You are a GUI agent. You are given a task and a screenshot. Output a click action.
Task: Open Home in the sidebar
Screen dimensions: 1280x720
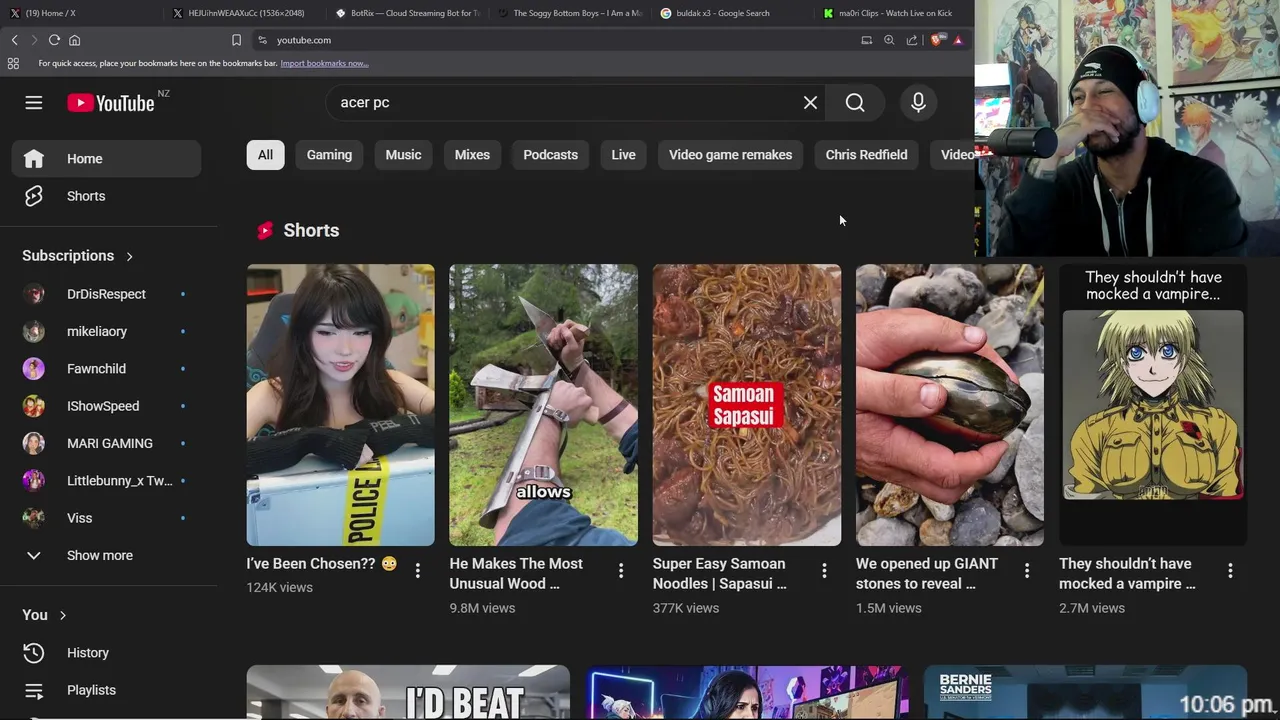tap(106, 159)
